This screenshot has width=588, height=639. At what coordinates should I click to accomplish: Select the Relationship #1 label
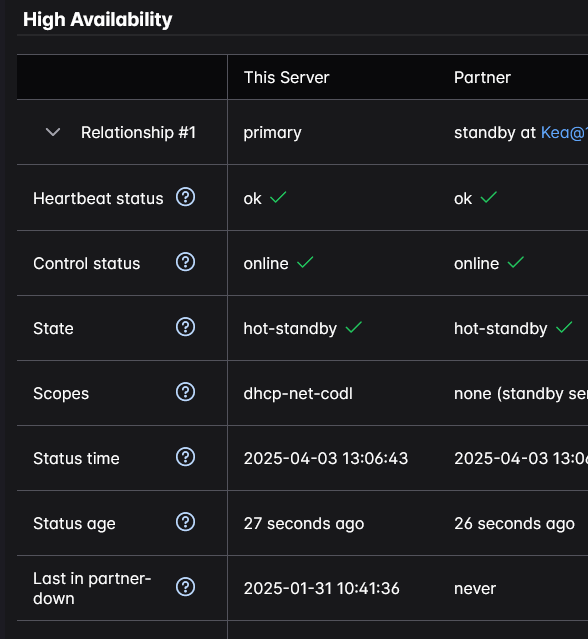point(138,132)
